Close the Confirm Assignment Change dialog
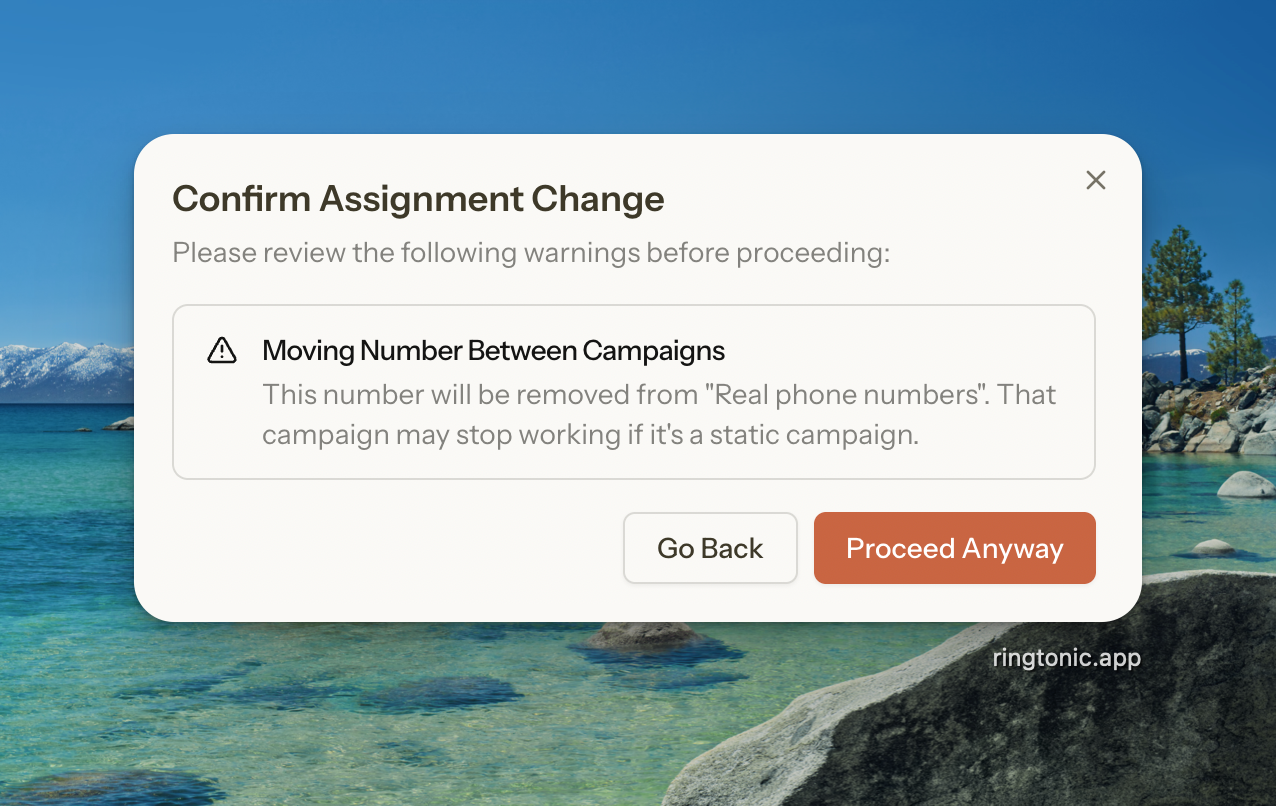Viewport: 1276px width, 806px height. coord(1096,180)
